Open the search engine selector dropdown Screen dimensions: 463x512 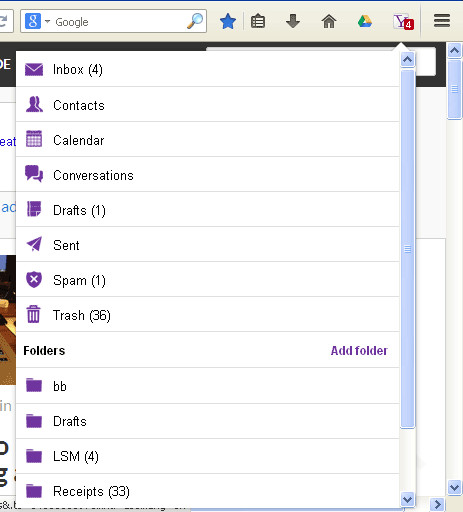point(37,21)
